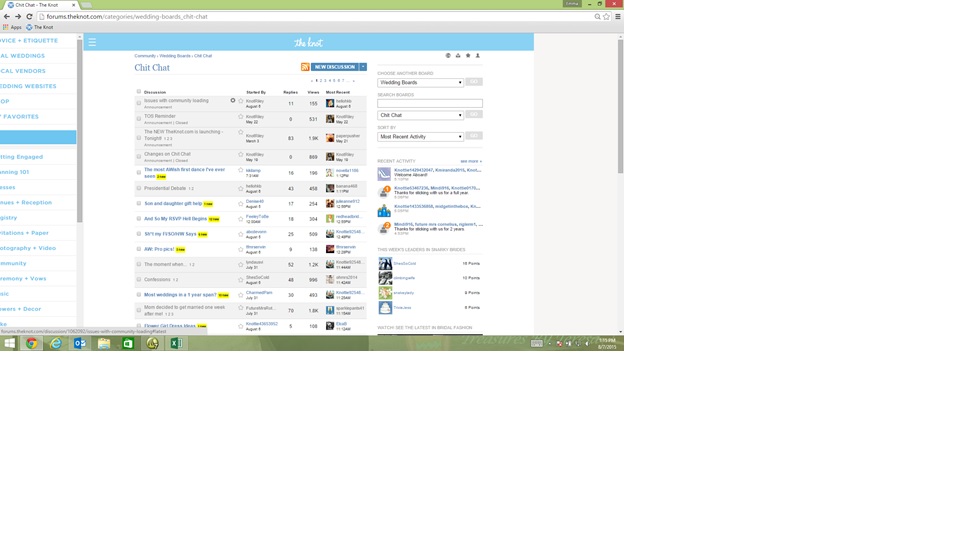Open the user profile silhouette icon

point(478,56)
